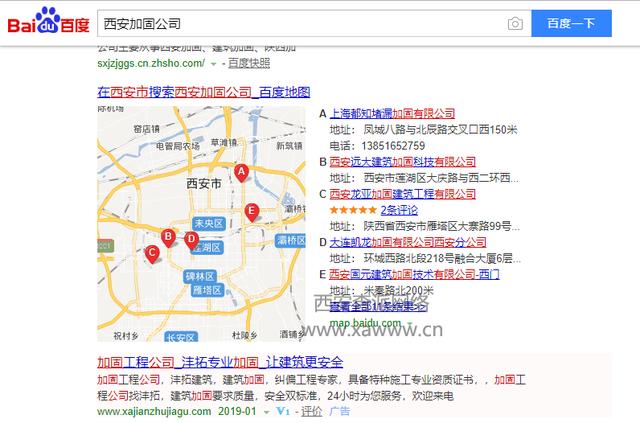Click 碑林区 district label on map

click(200, 276)
